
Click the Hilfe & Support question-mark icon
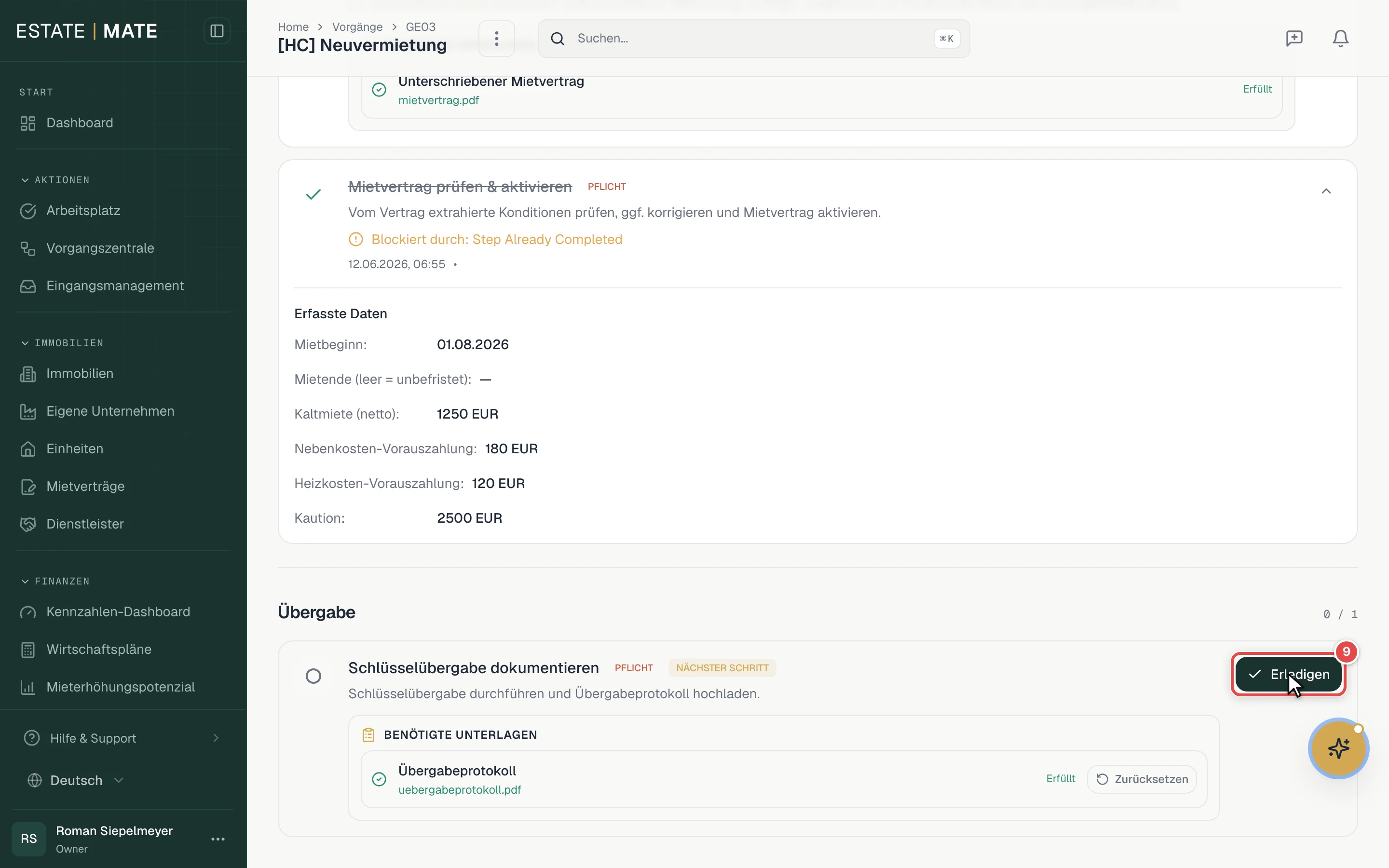pyautogui.click(x=32, y=738)
